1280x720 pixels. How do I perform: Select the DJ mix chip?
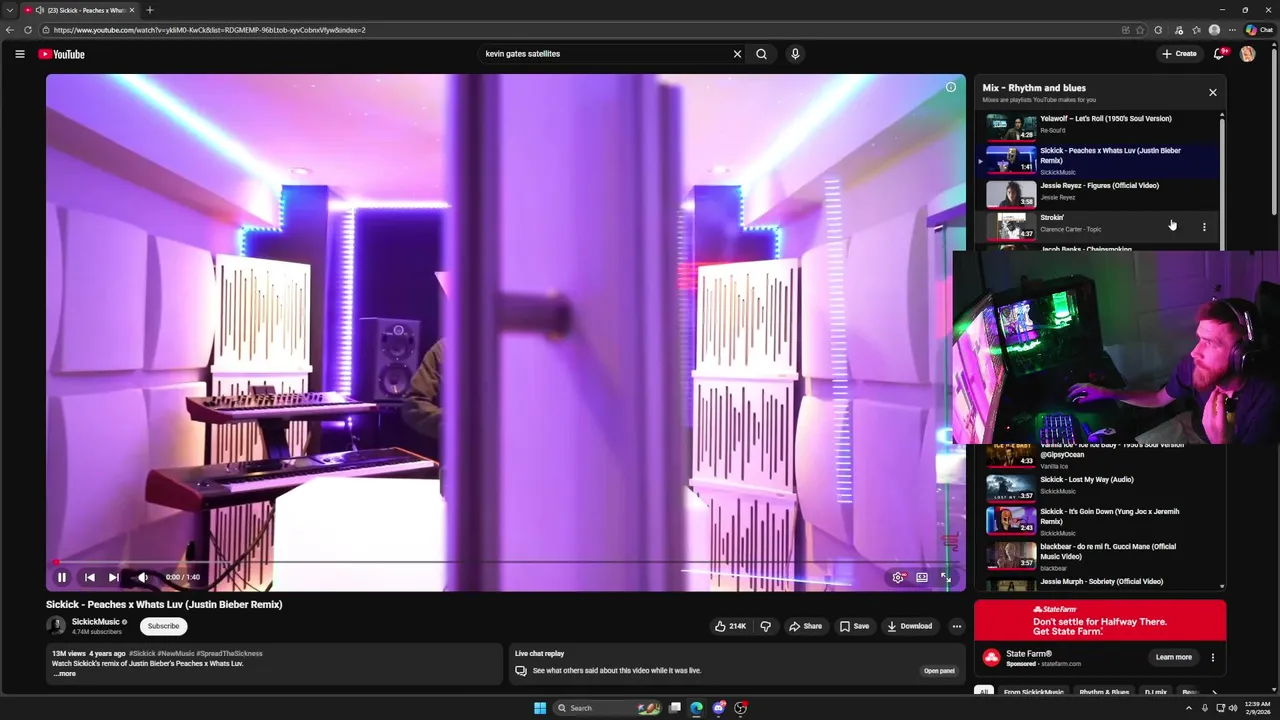[1156, 692]
